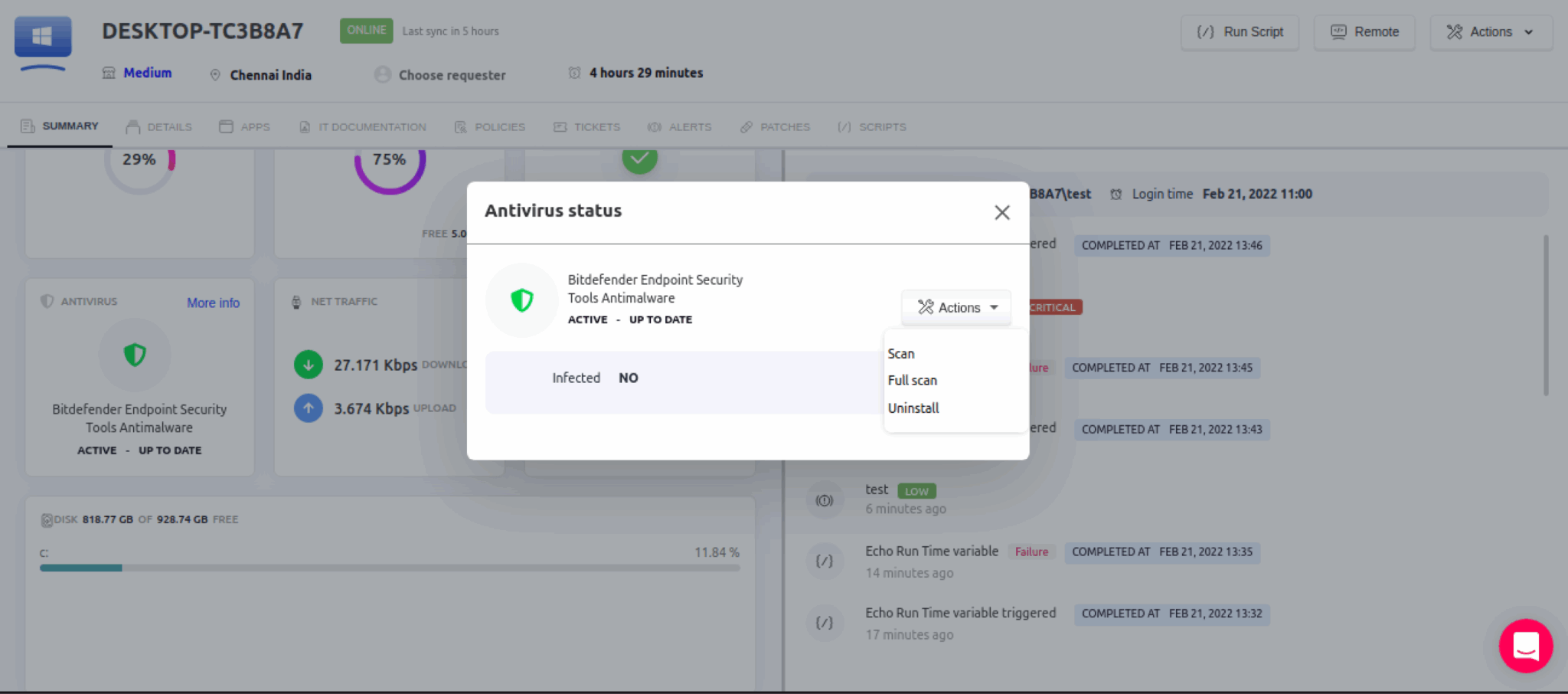Click the antivirus card shield icon
The image size is (1568, 694).
135,355
